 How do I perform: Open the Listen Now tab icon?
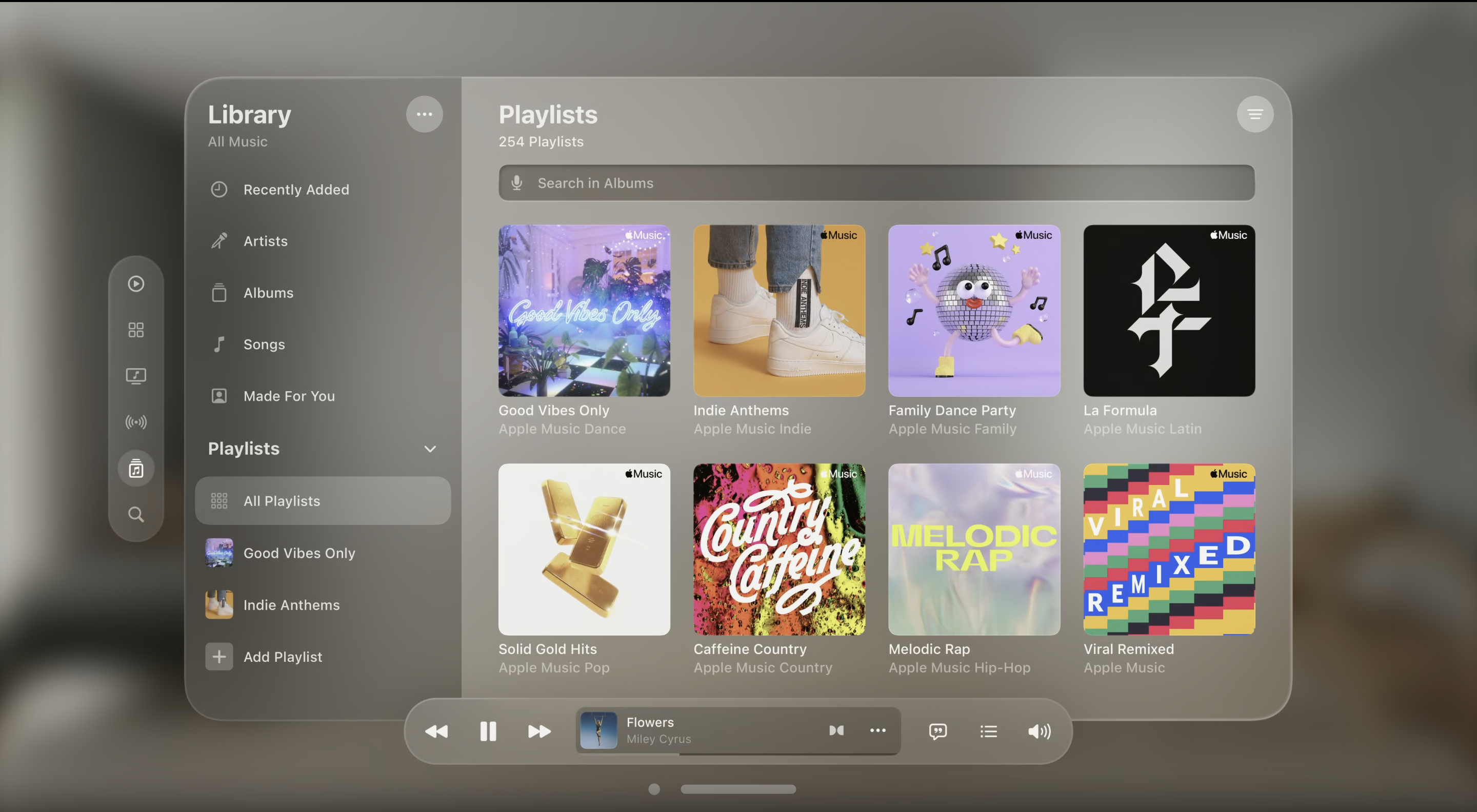[x=136, y=283]
